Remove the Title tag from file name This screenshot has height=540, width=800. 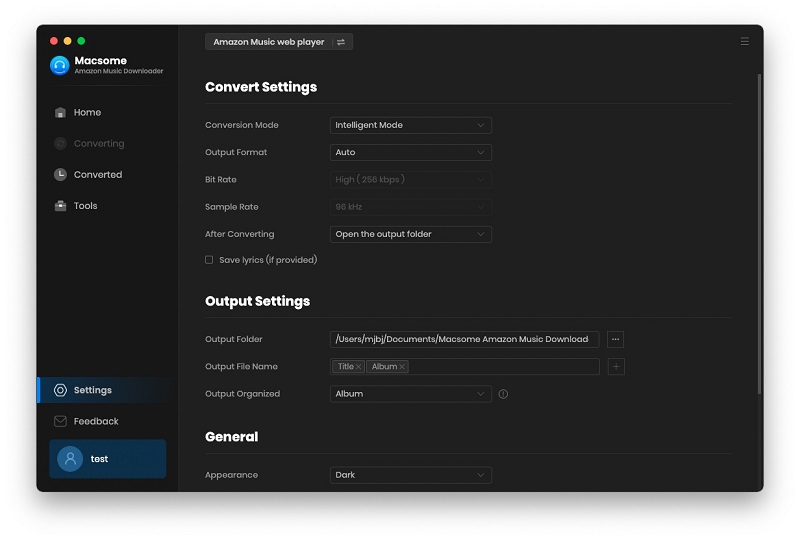tap(359, 366)
